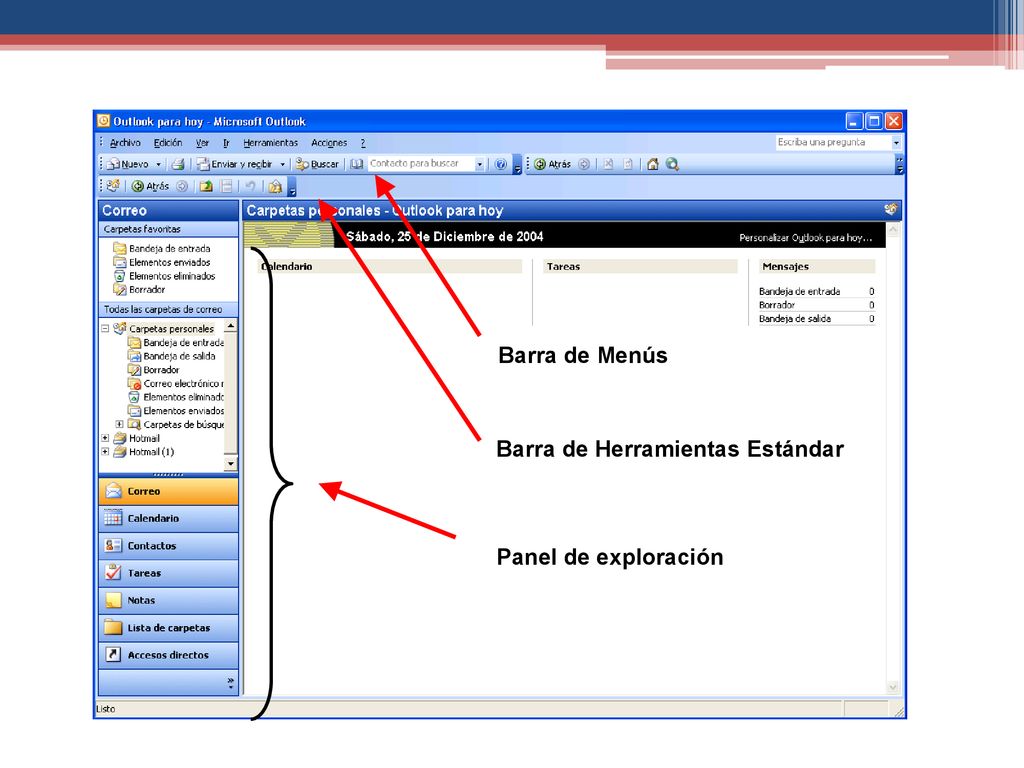Click Enviar y recibir button
This screenshot has height=768, width=1024.
click(235, 164)
